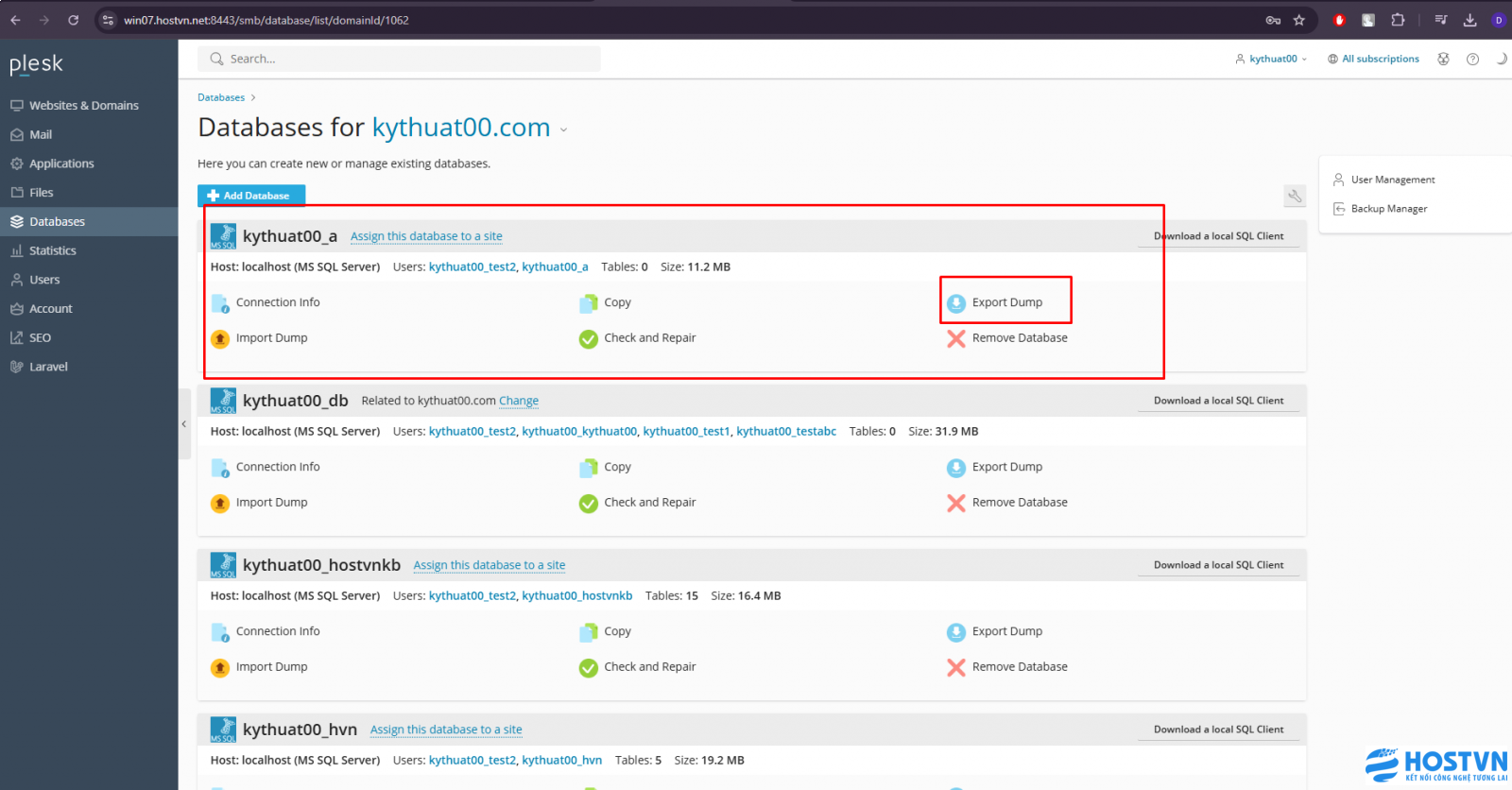The image size is (1512, 790).
Task: Click Remove Database red X for kythuat00_db
Action: coord(956,503)
